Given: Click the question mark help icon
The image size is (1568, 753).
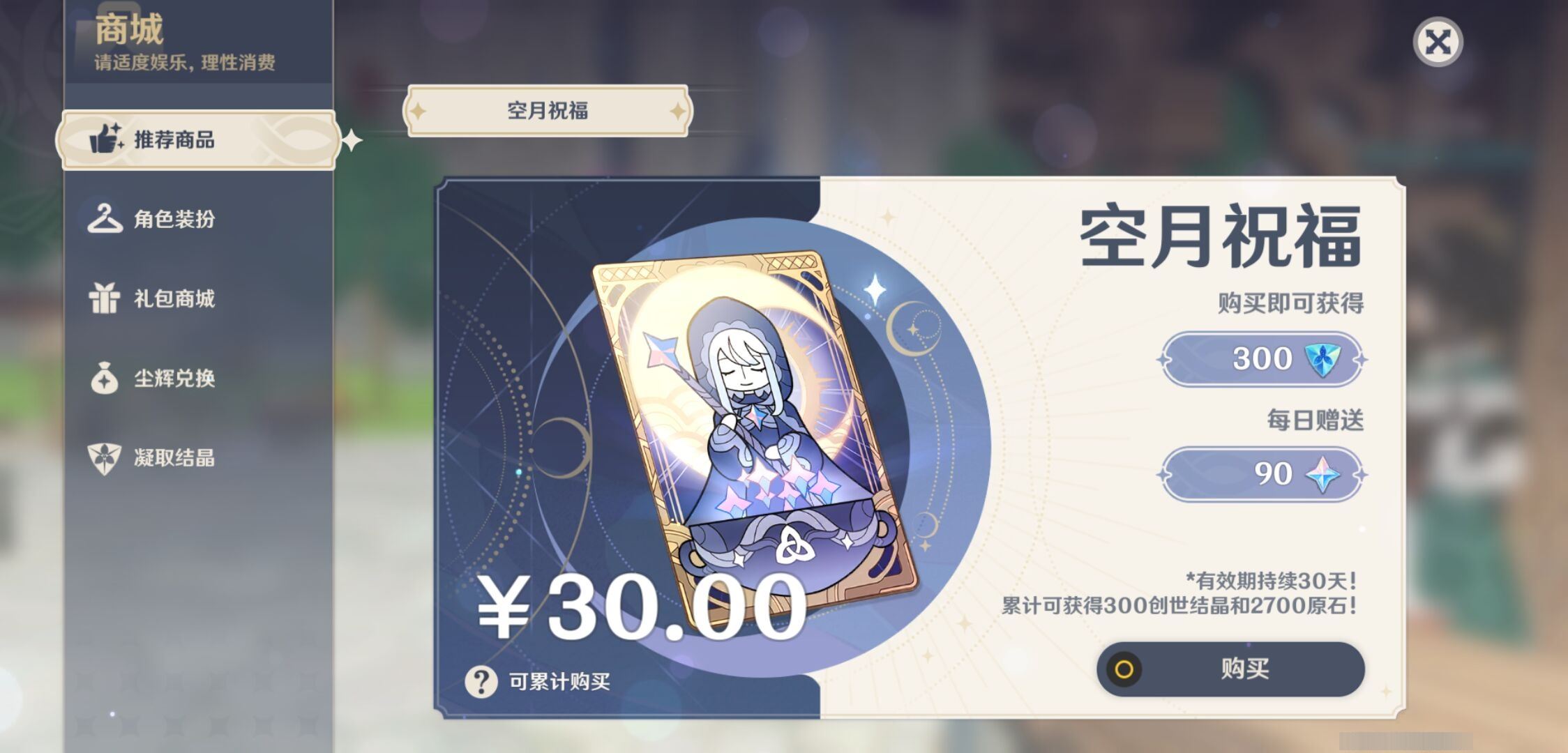Looking at the screenshot, I should [x=481, y=681].
